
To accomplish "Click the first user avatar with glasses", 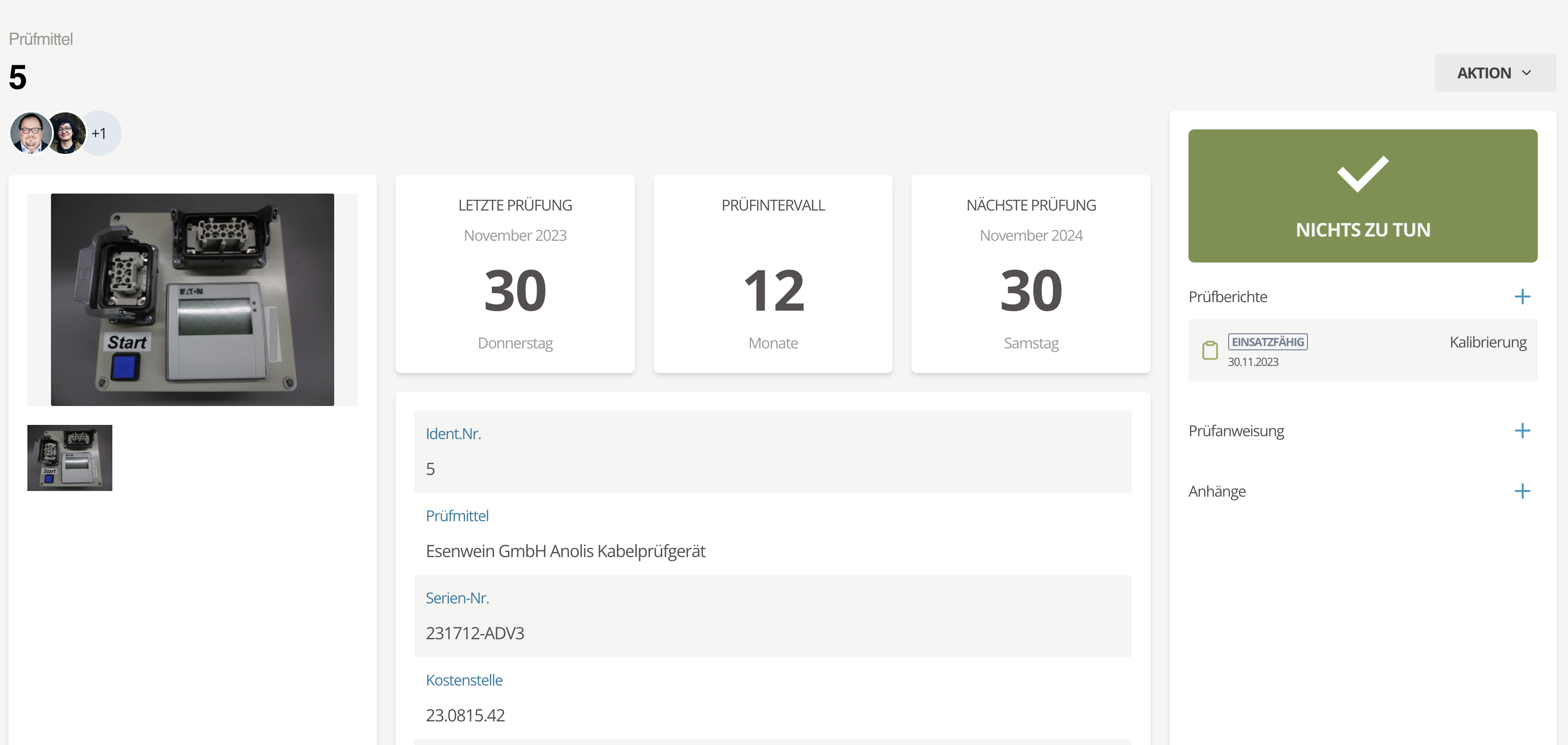I will (x=30, y=133).
